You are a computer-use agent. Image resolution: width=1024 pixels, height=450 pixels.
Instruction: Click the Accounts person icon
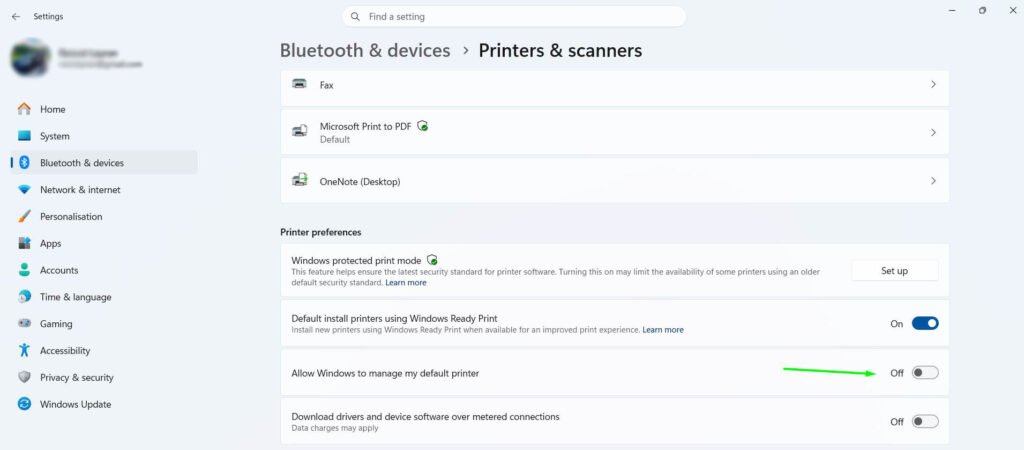coord(24,270)
